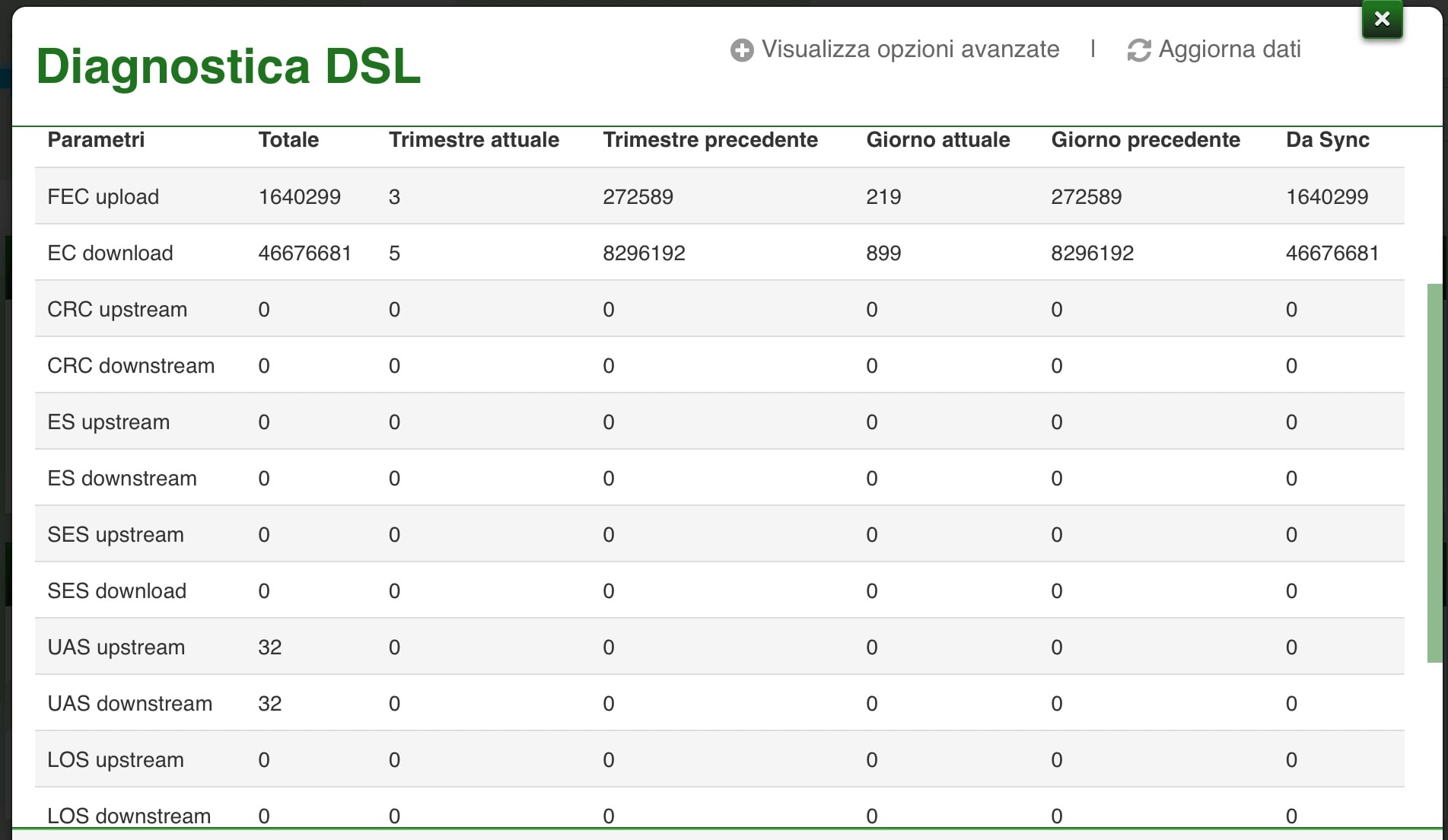Select the Trimestre attuale column header

click(x=473, y=140)
